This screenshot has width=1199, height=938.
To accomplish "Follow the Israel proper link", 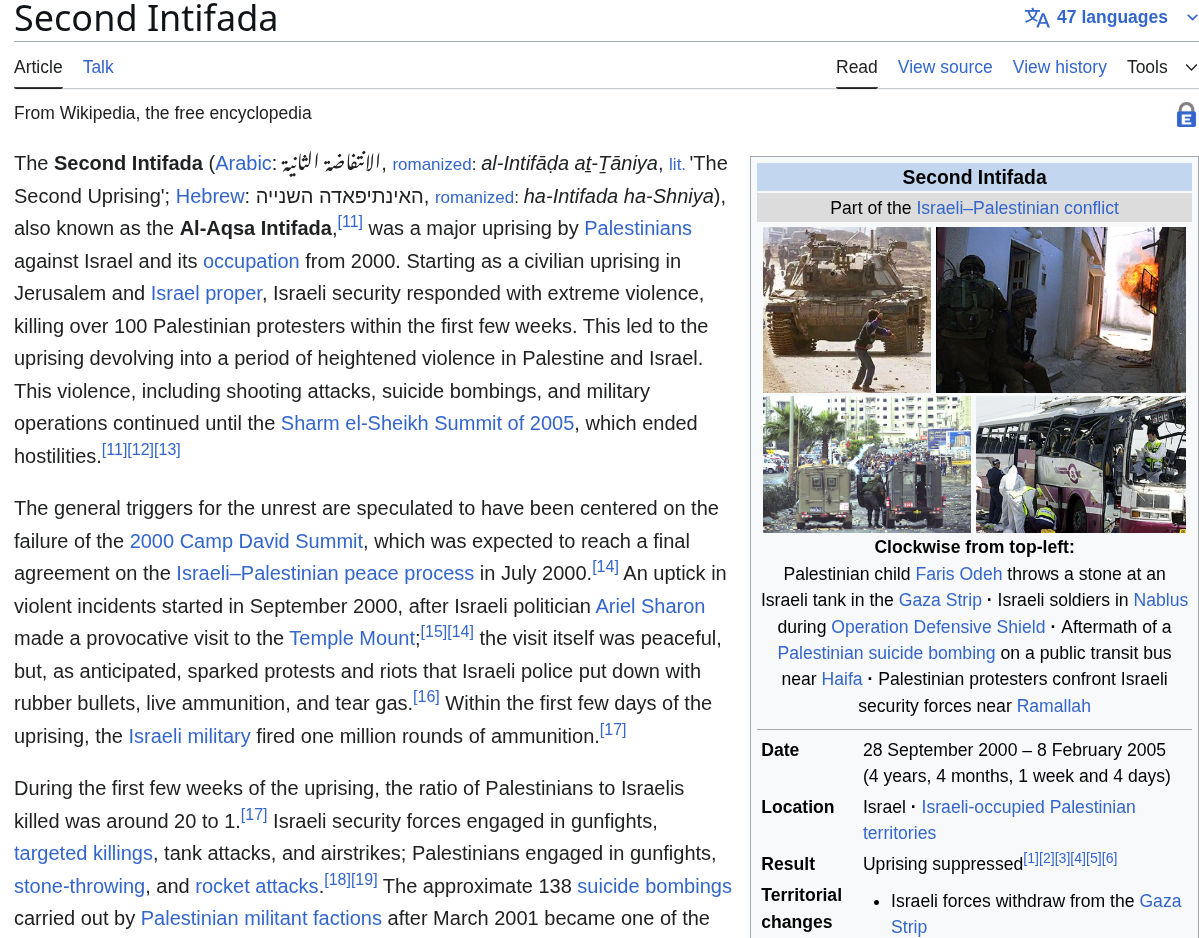I will coord(206,294).
